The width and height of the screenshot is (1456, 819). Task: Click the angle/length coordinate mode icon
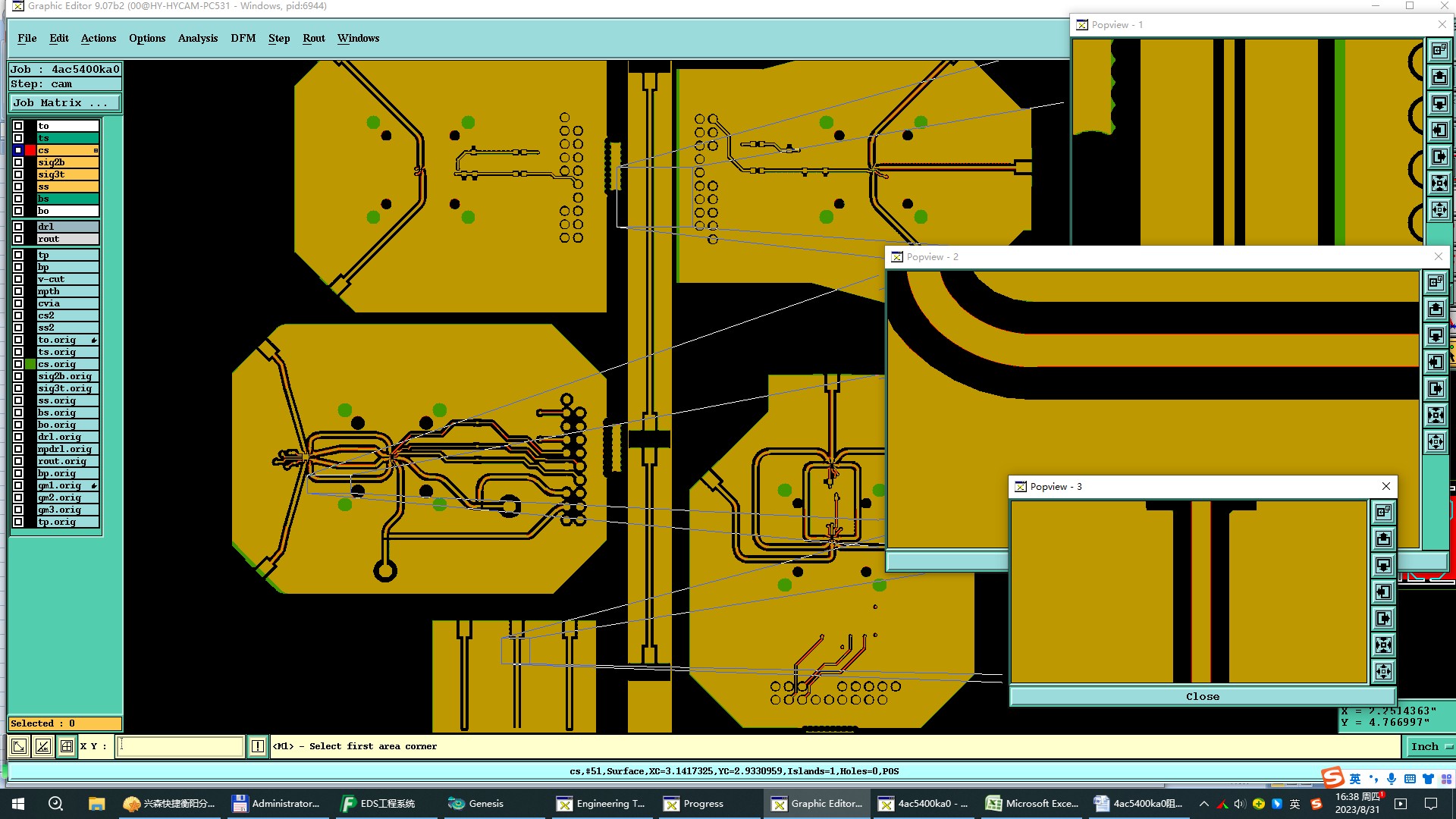(x=43, y=746)
